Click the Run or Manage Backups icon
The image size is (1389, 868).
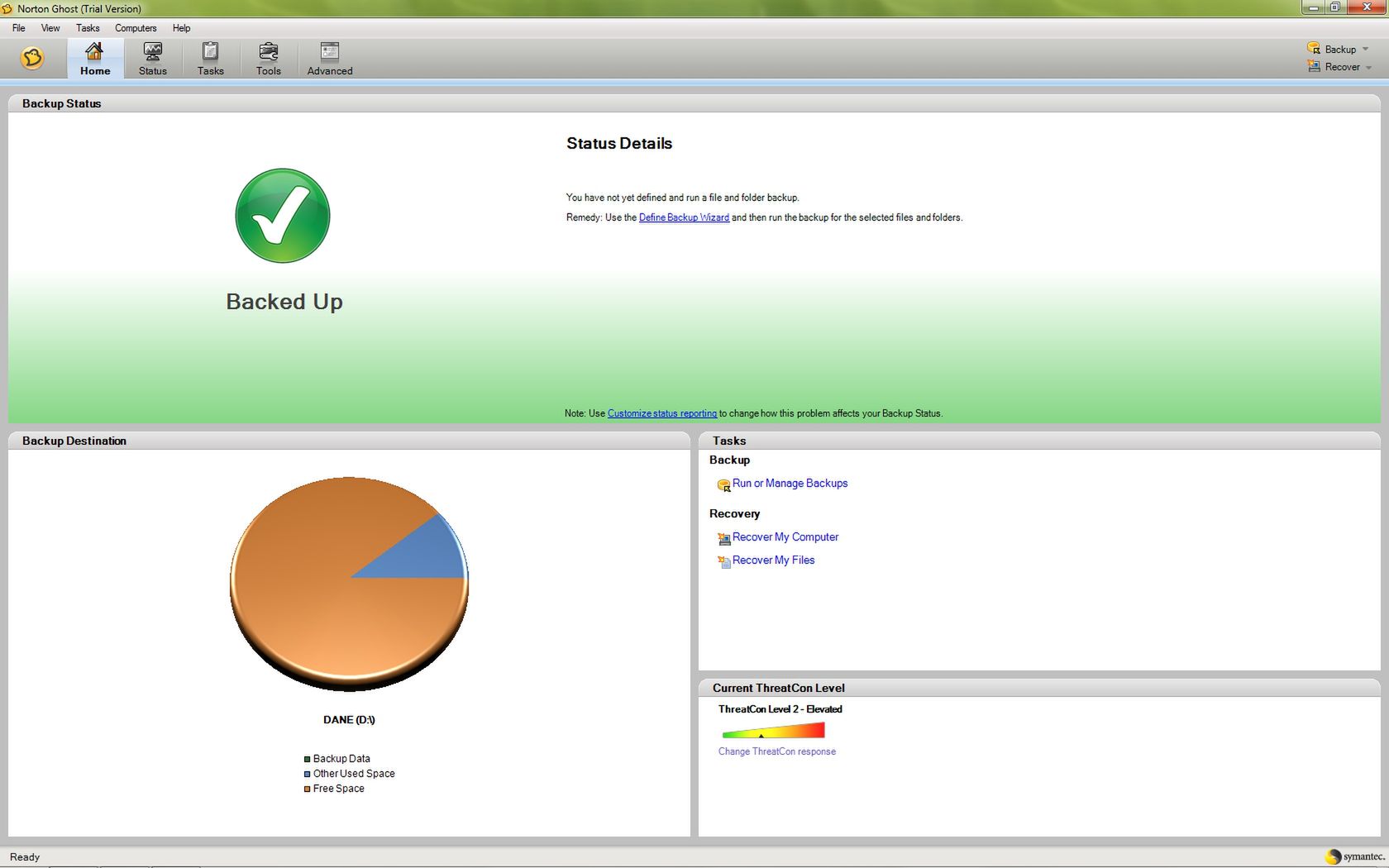click(x=723, y=485)
